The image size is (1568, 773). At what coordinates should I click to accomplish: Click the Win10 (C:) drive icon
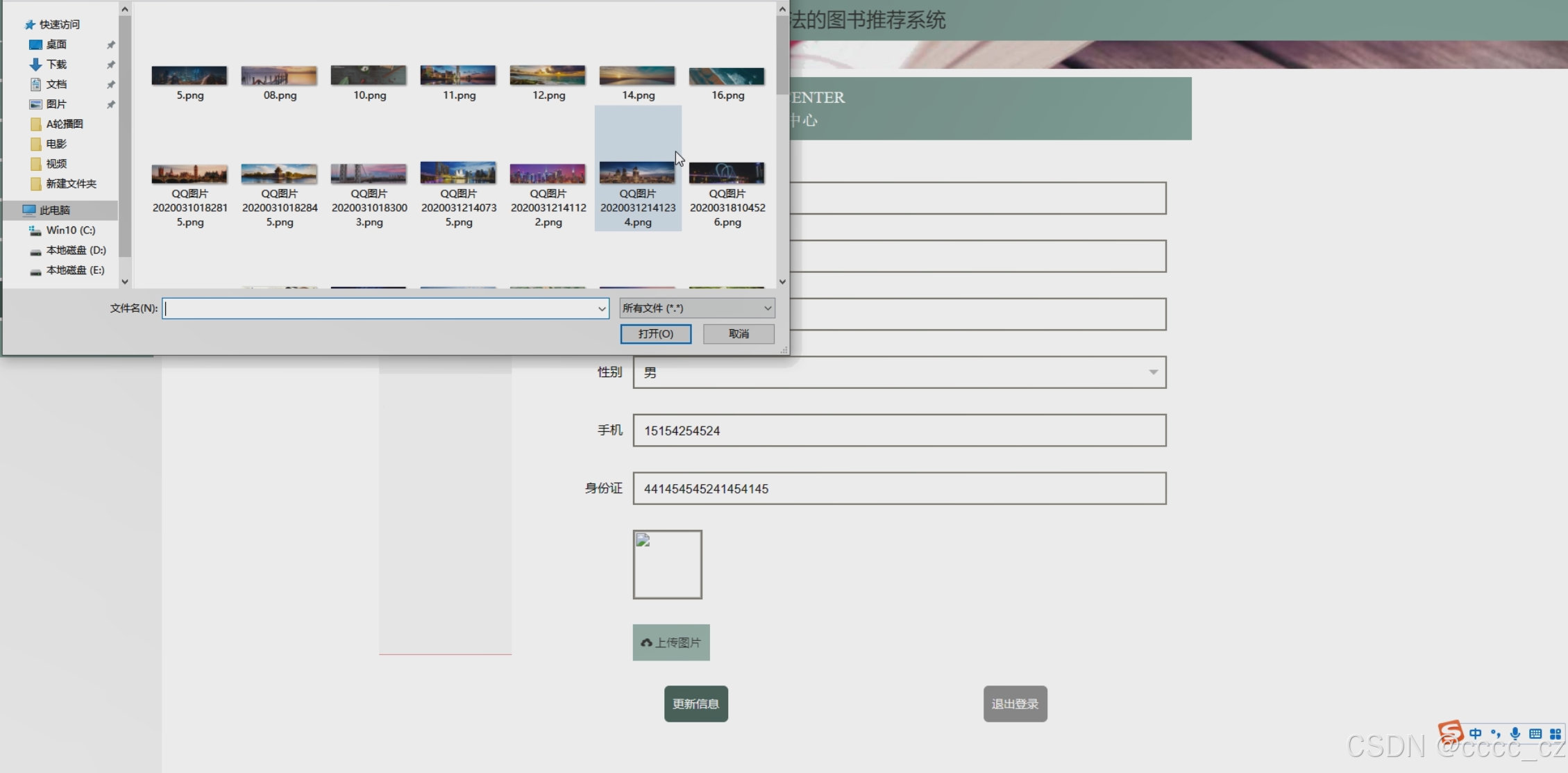[35, 231]
